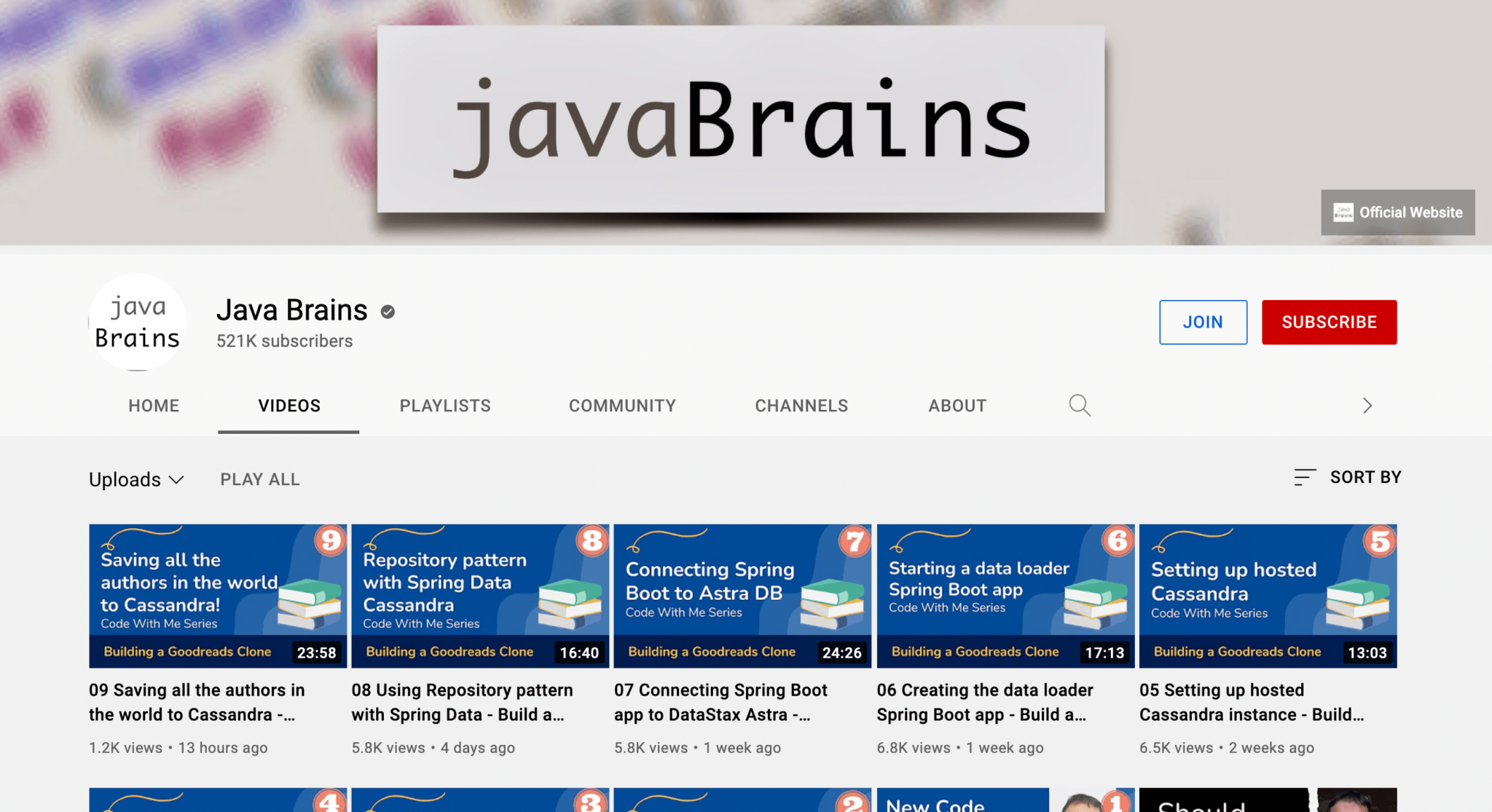This screenshot has width=1492, height=812.
Task: Open the SORT BY menu
Action: pos(1347,477)
